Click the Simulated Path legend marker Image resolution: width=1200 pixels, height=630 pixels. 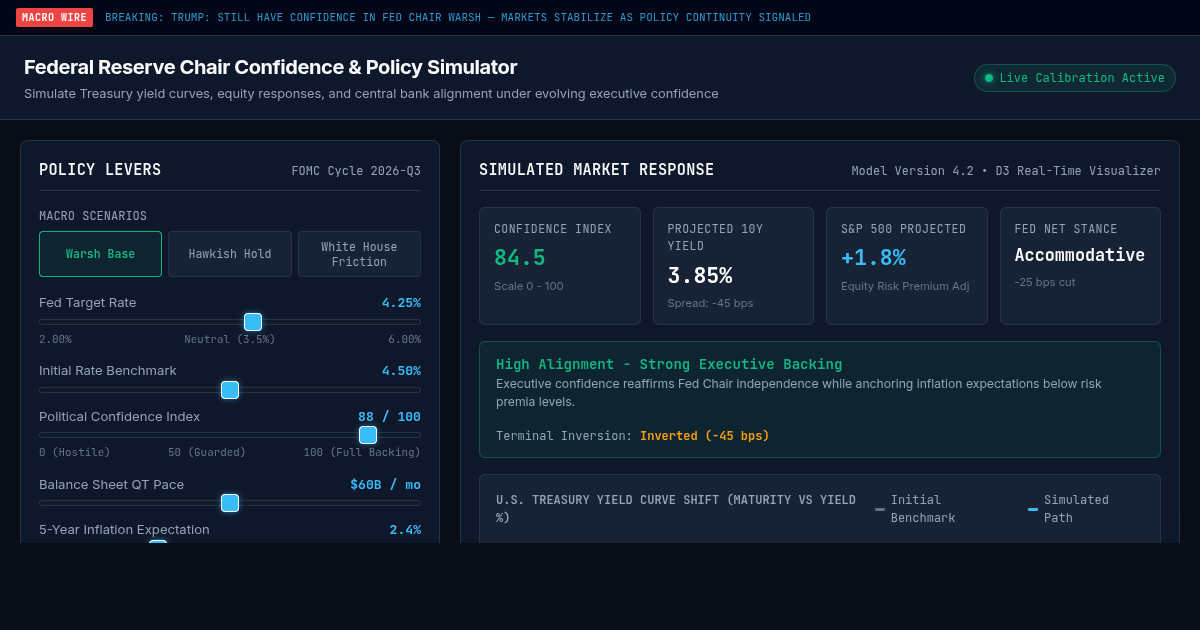pos(1033,509)
